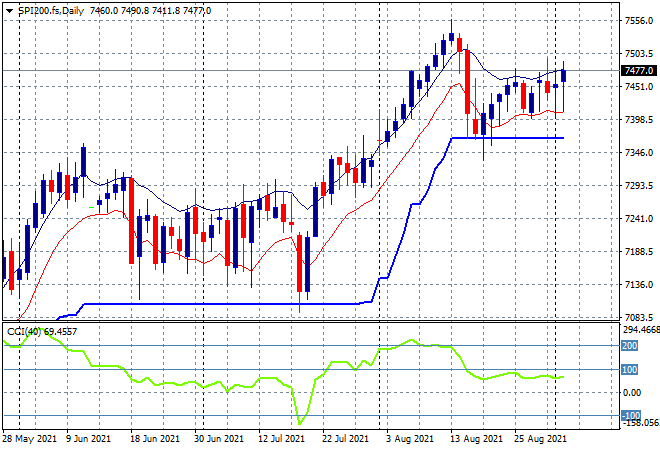This screenshot has height=450, width=660.
Task: Click the 7503.5 price axis label
Action: tap(639, 53)
